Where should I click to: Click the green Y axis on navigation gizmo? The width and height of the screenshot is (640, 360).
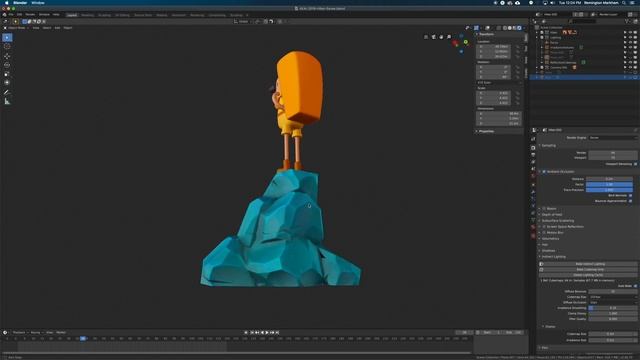point(466,42)
